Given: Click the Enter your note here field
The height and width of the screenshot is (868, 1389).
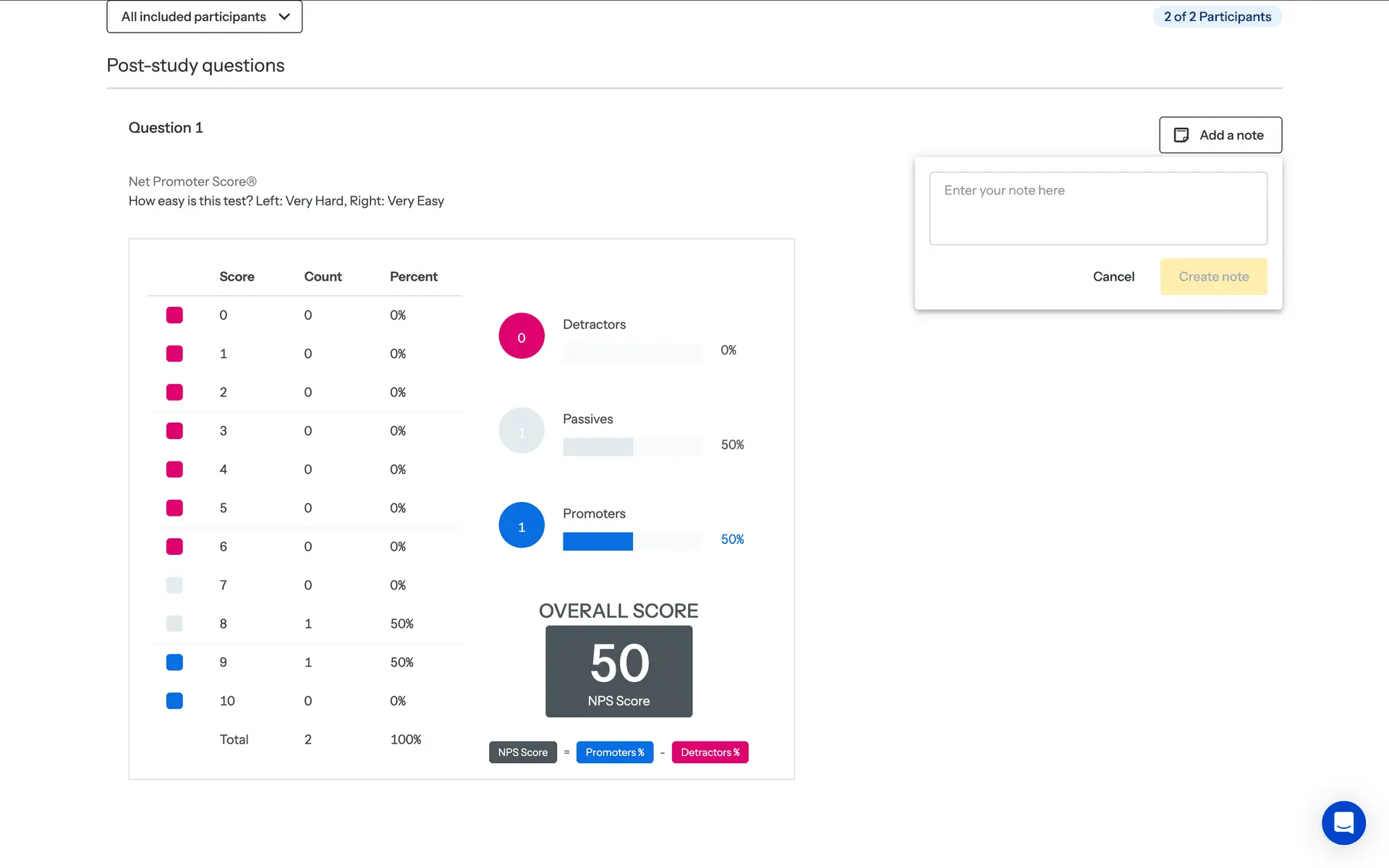Looking at the screenshot, I should click(1097, 208).
